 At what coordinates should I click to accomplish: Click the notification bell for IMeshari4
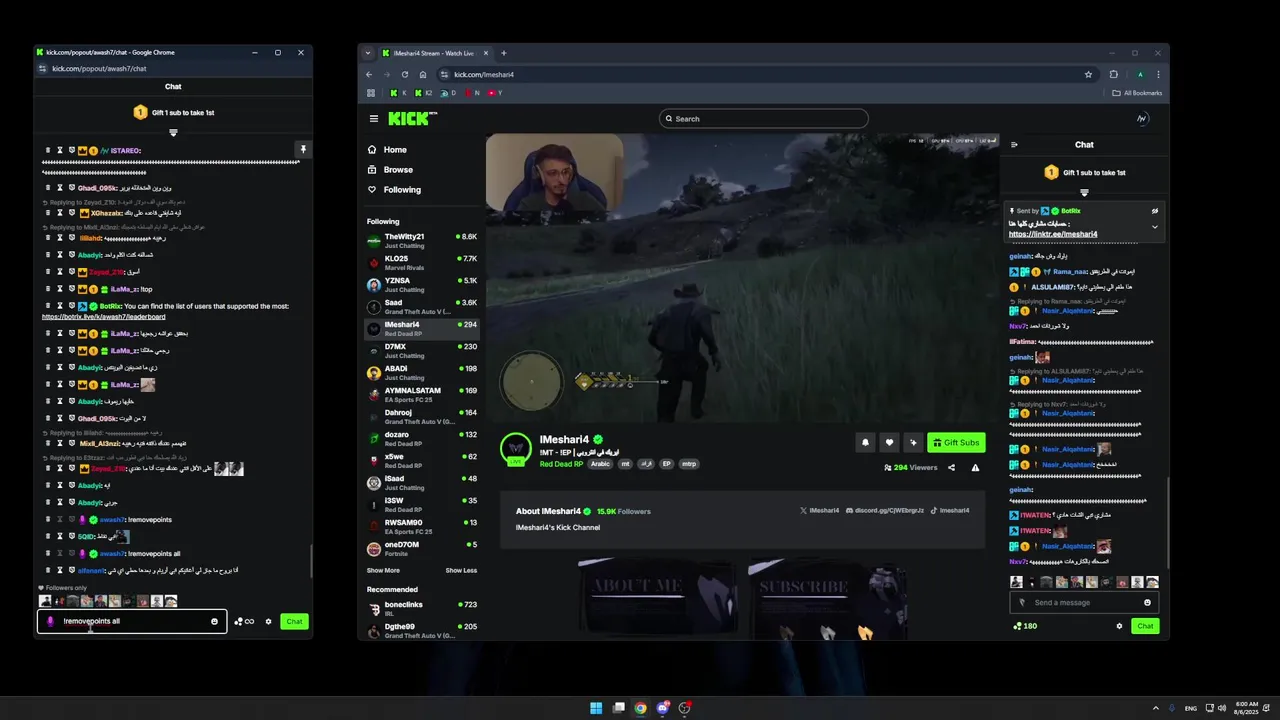(865, 442)
